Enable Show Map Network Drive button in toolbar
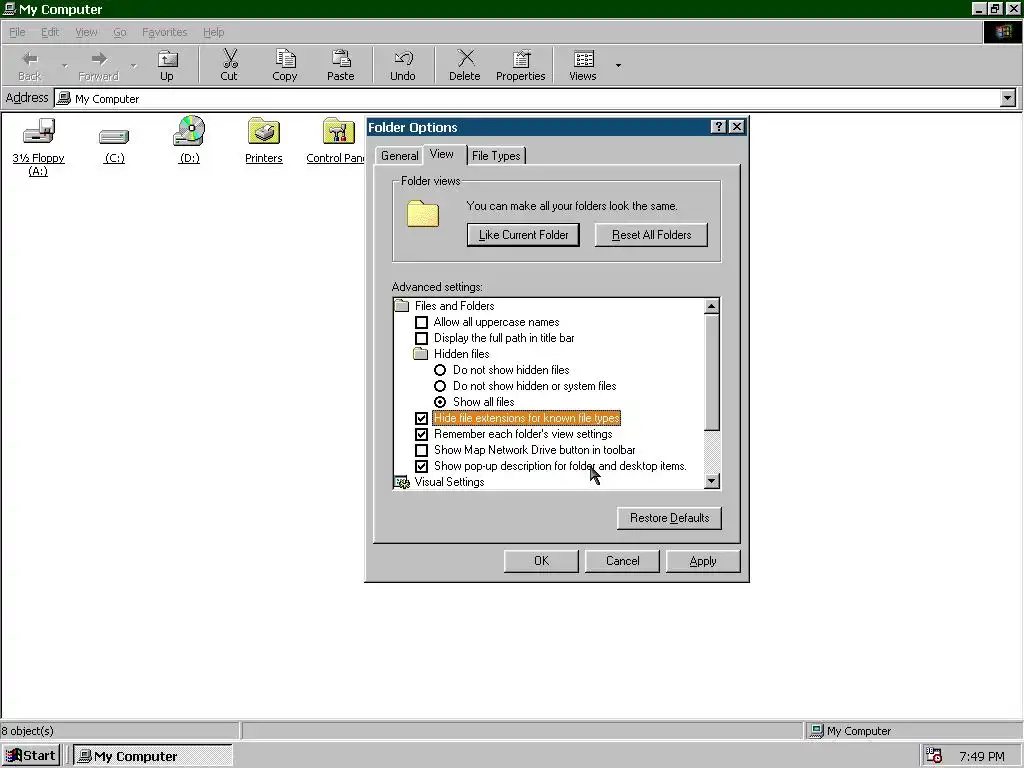The image size is (1024, 768). click(422, 450)
